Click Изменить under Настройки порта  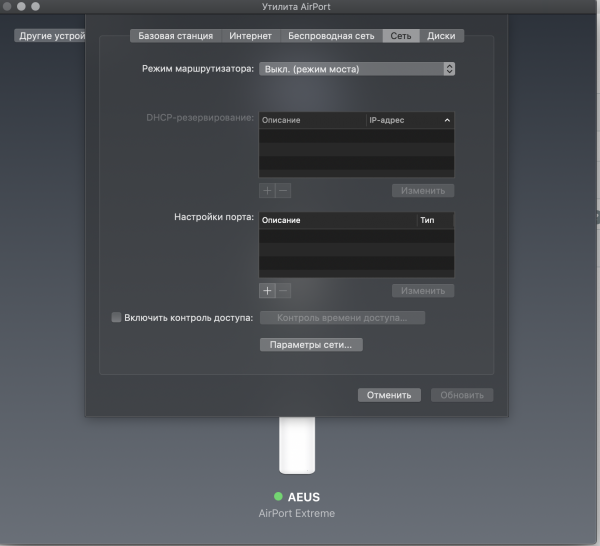point(423,291)
